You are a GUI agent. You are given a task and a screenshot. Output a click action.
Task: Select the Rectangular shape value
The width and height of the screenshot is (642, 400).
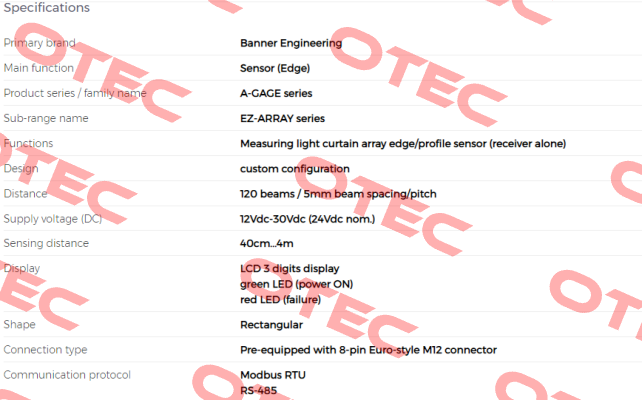pos(271,325)
